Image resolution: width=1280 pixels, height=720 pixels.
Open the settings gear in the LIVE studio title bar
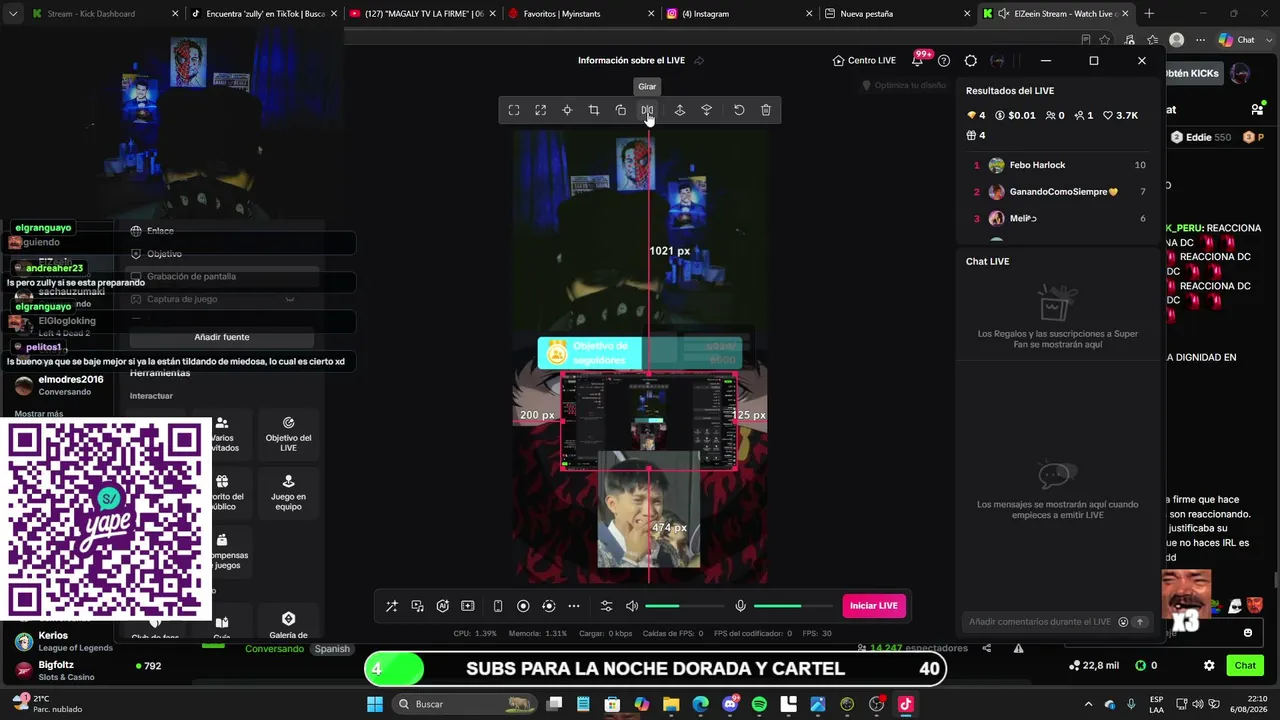[970, 61]
